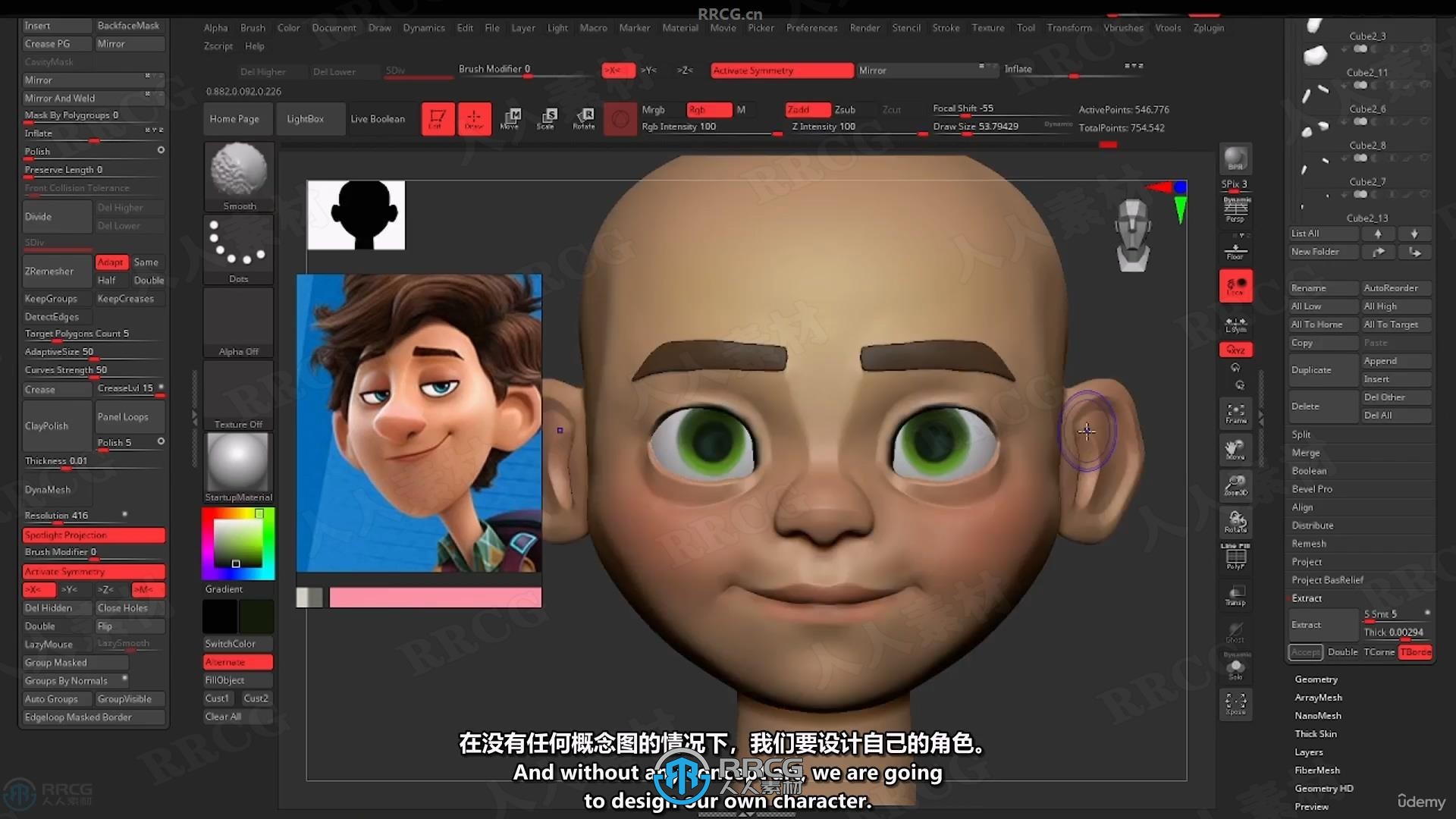Select the Rotate transform icon in top toolbar
This screenshot has height=819, width=1456.
[x=584, y=119]
